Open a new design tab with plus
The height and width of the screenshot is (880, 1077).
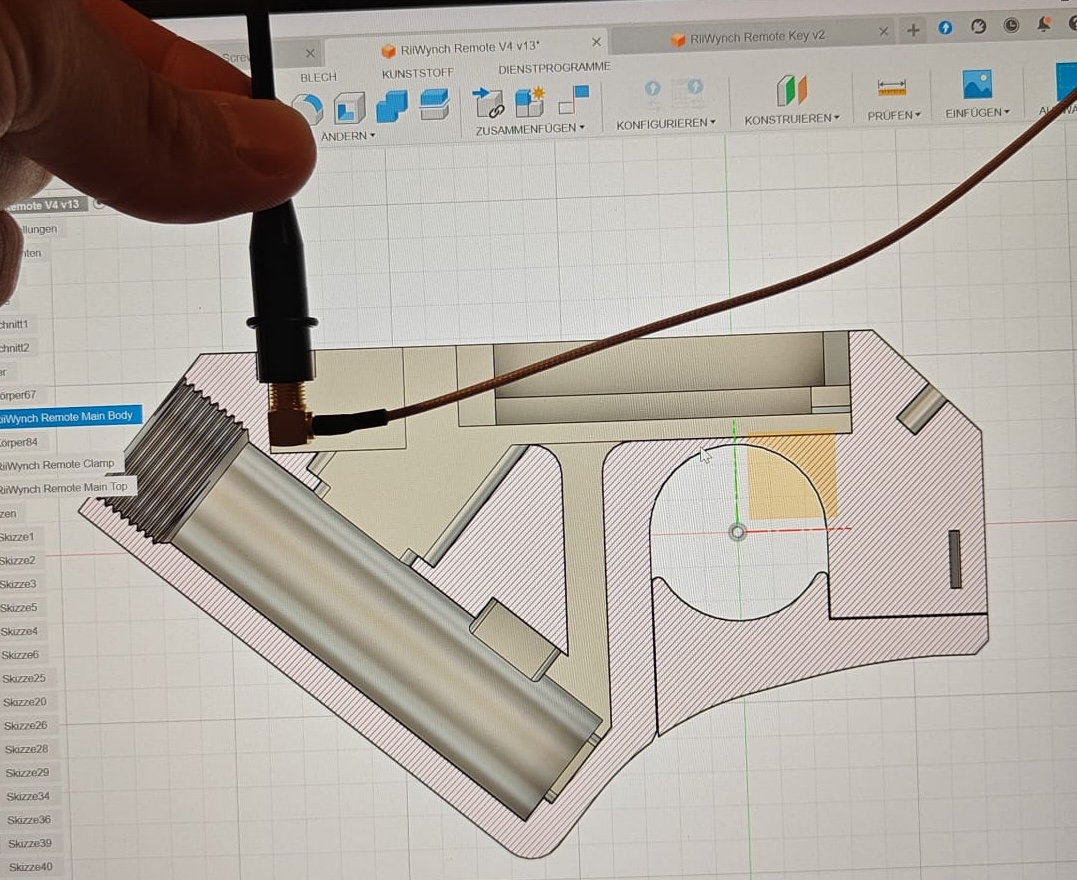tap(913, 31)
